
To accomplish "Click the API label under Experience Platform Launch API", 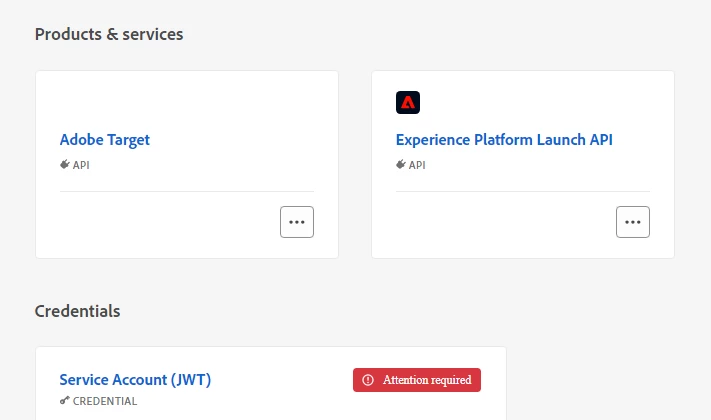I will 417,165.
